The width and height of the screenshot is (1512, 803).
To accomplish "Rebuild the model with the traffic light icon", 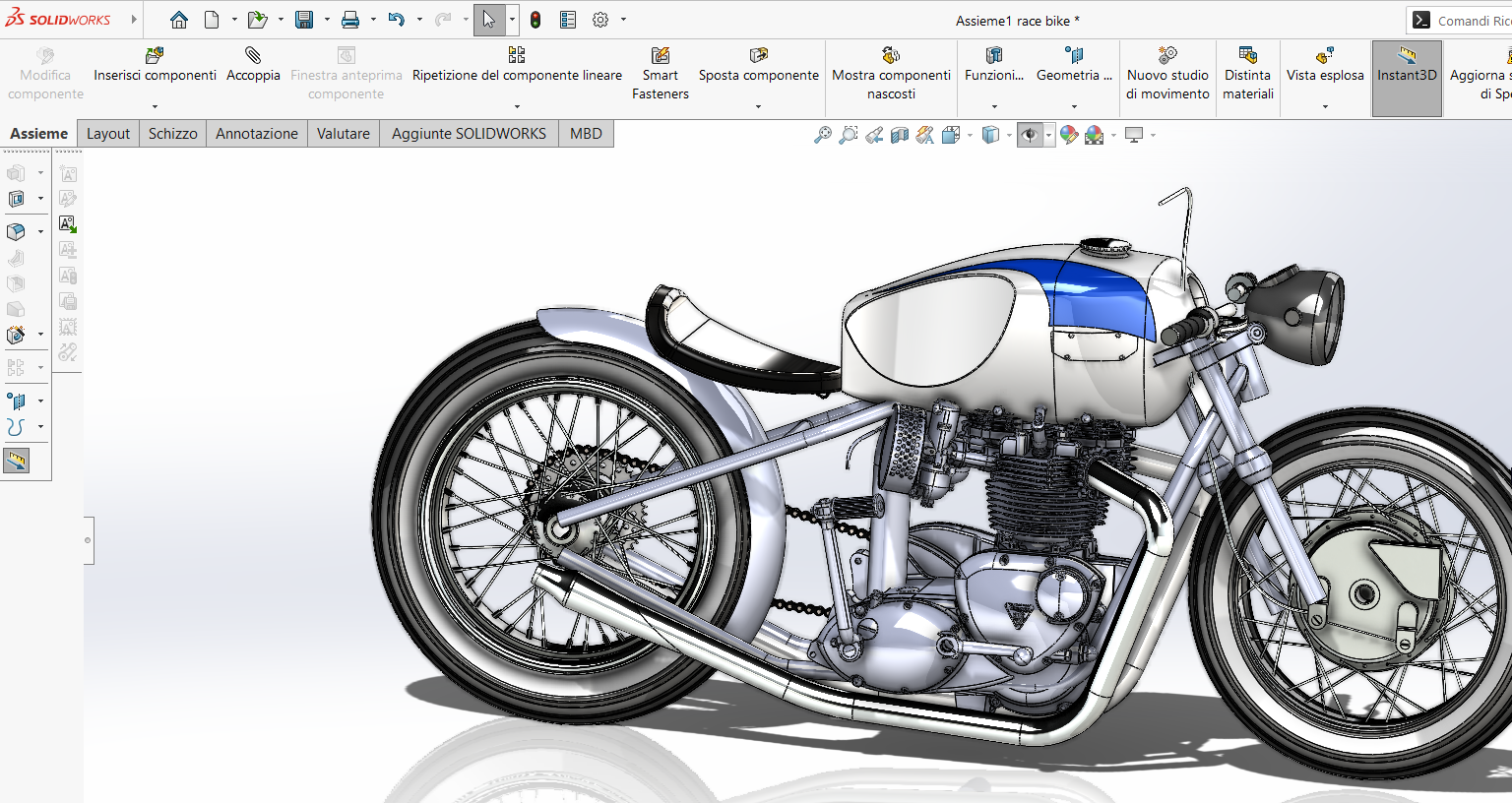I will click(x=535, y=20).
